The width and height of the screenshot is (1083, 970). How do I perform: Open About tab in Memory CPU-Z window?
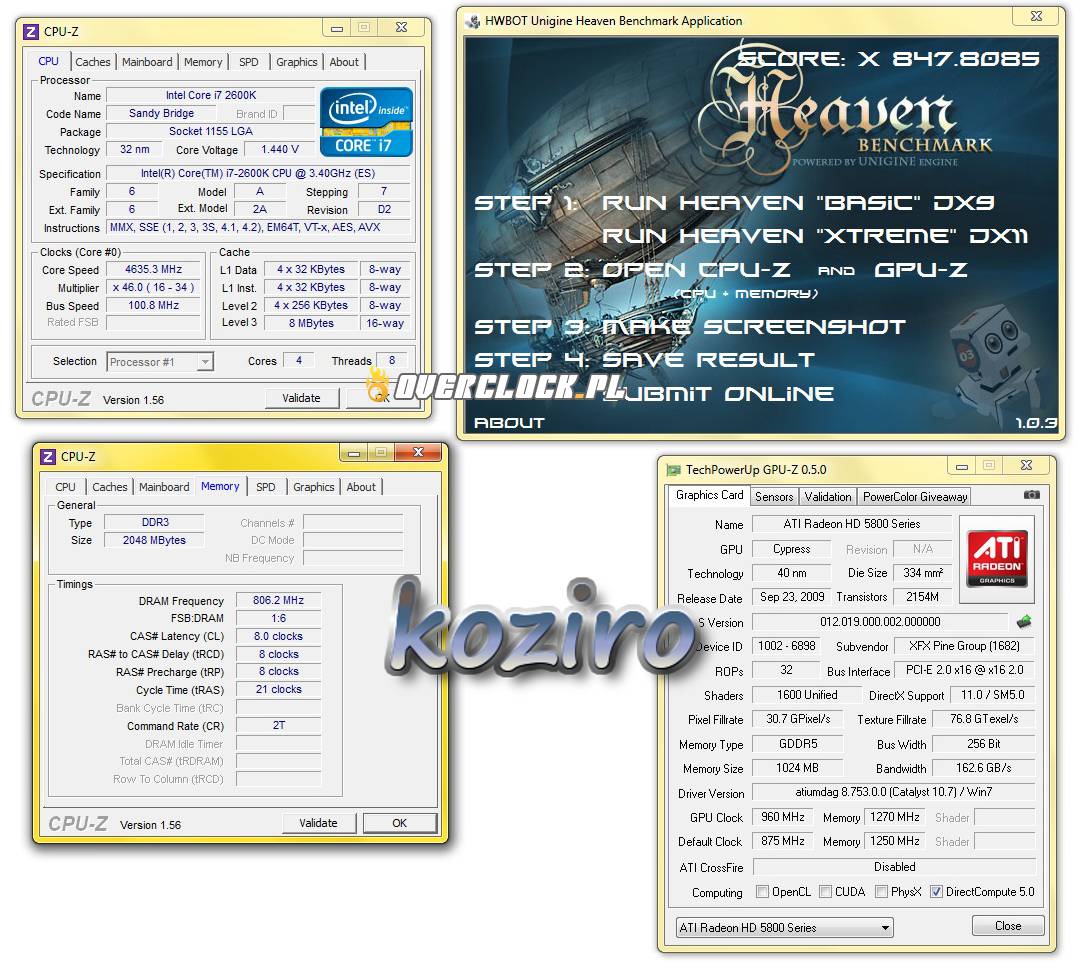tap(361, 487)
